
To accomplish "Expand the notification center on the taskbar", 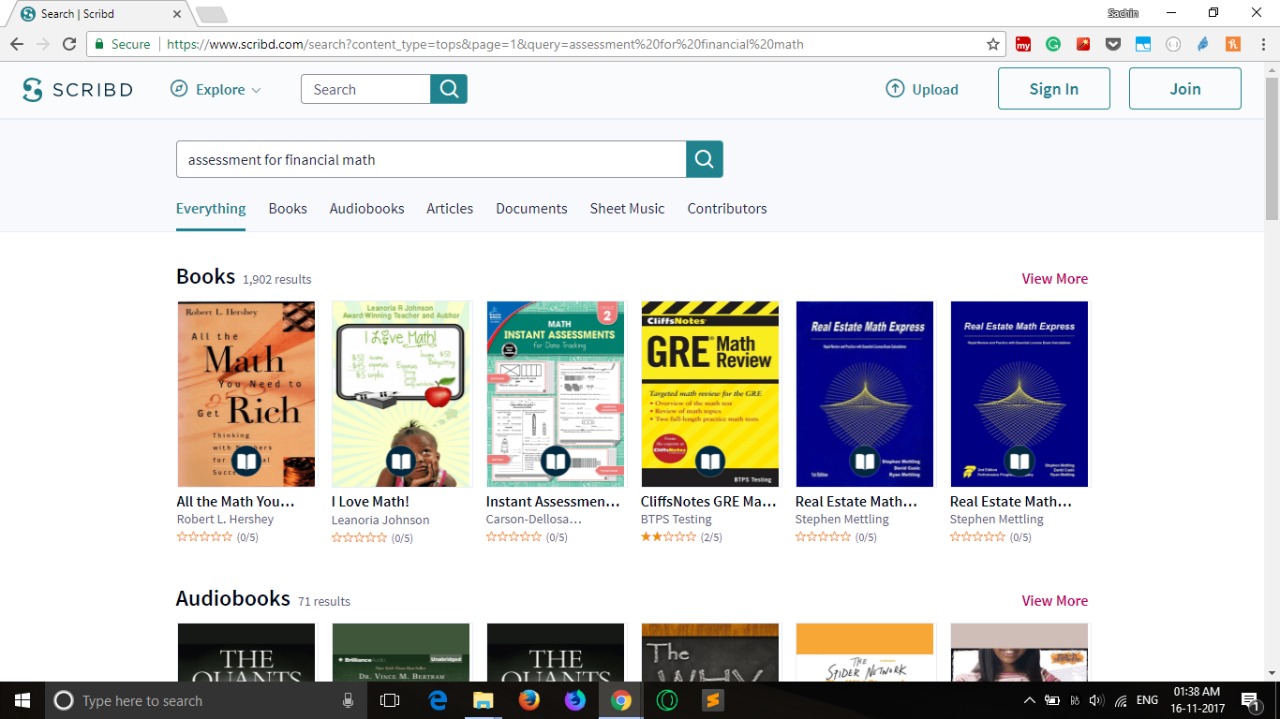I will coord(1251,700).
